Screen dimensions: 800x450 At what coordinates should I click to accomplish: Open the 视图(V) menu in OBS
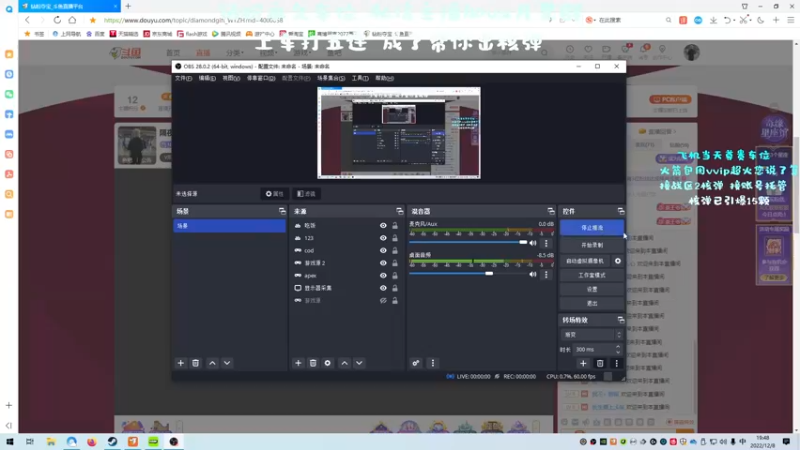click(231, 78)
